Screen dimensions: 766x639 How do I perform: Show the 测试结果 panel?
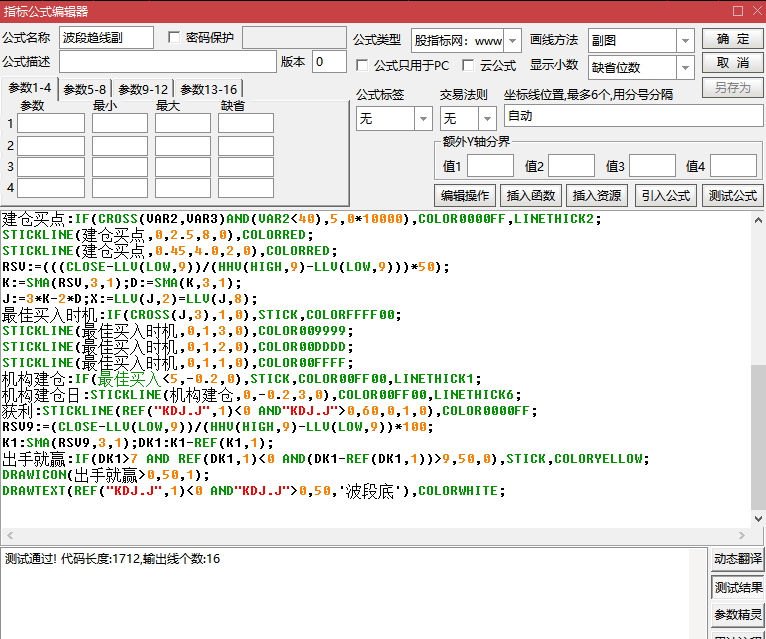[738, 587]
